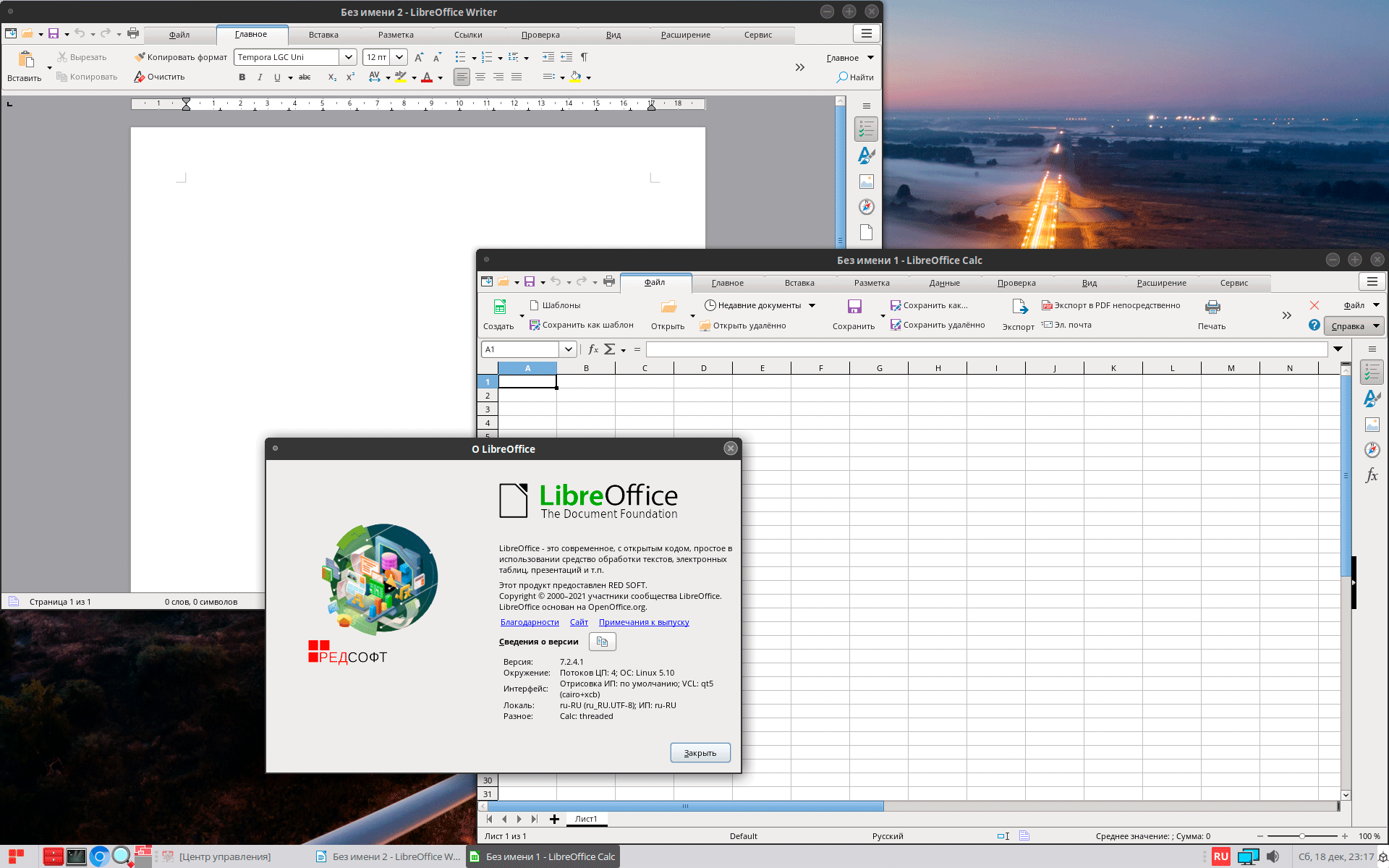Toggle Bold formatting in Writer
The height and width of the screenshot is (868, 1389).
pos(242,77)
